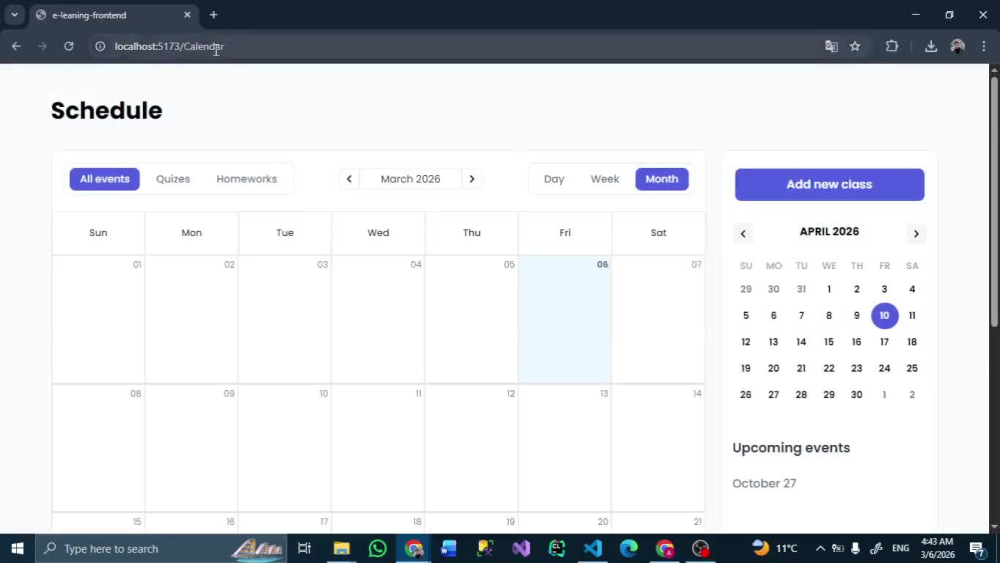Open Microsoft Word from taskbar

click(x=448, y=548)
